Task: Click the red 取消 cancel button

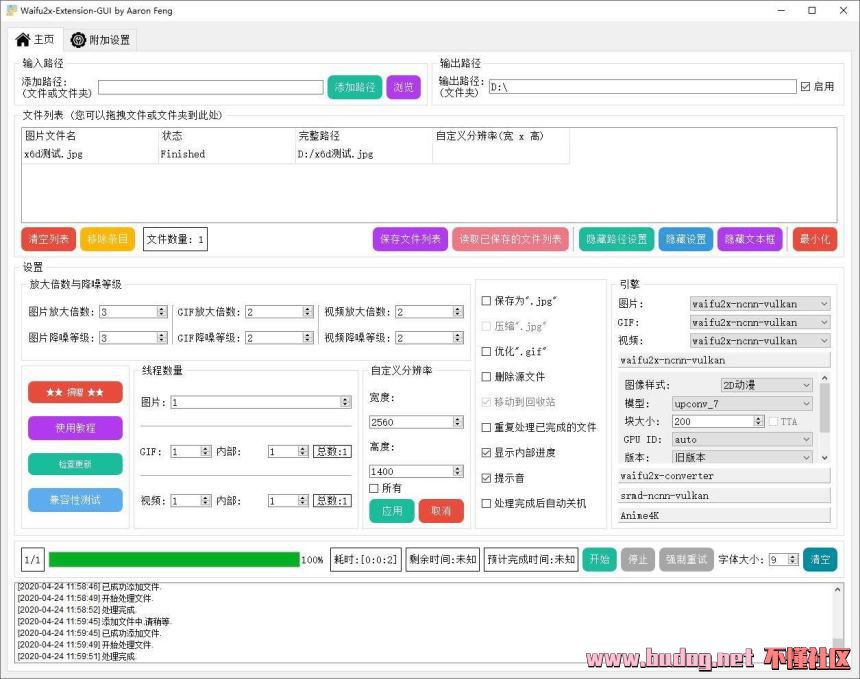Action: tap(441, 511)
